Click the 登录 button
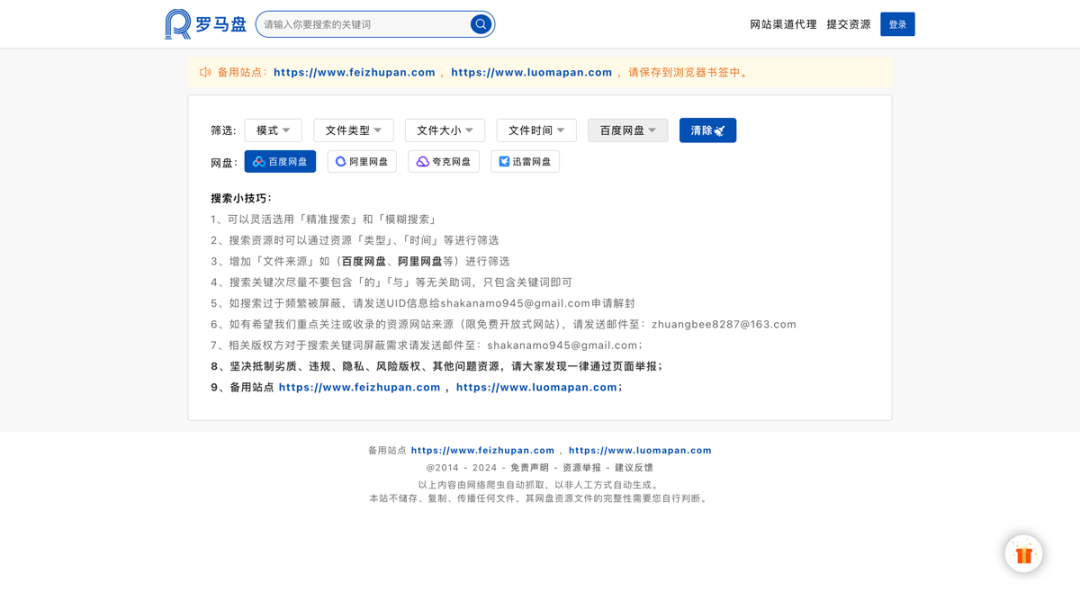This screenshot has width=1080, height=610. tap(897, 24)
